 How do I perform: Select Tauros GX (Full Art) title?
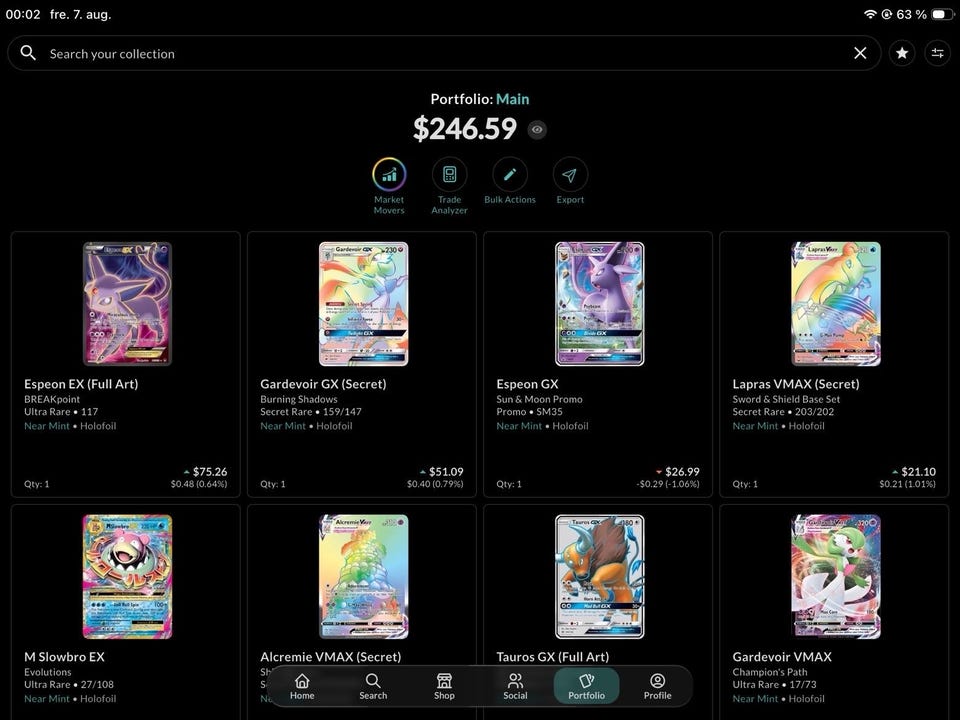pos(553,657)
